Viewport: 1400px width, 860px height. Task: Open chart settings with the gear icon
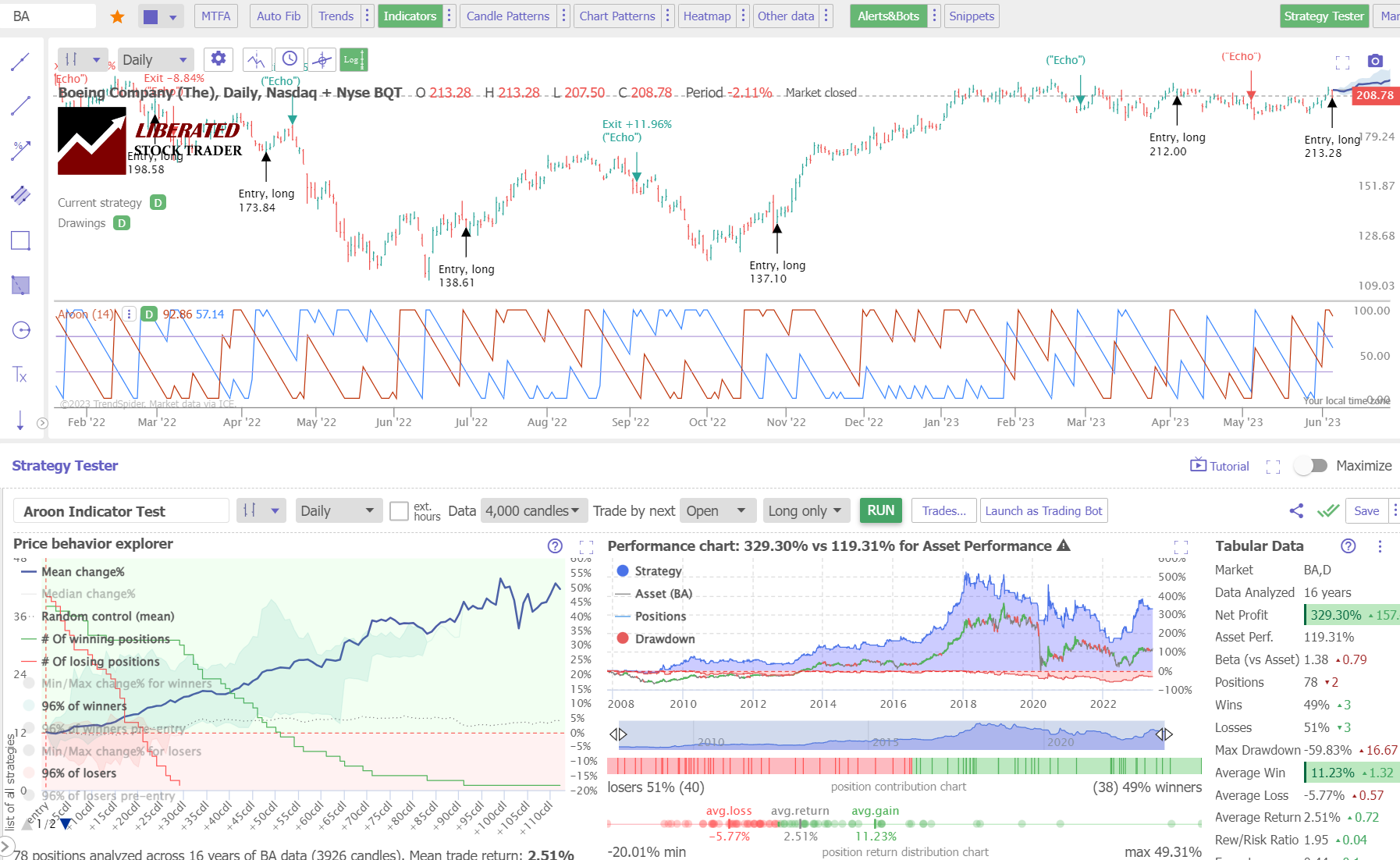pos(218,59)
